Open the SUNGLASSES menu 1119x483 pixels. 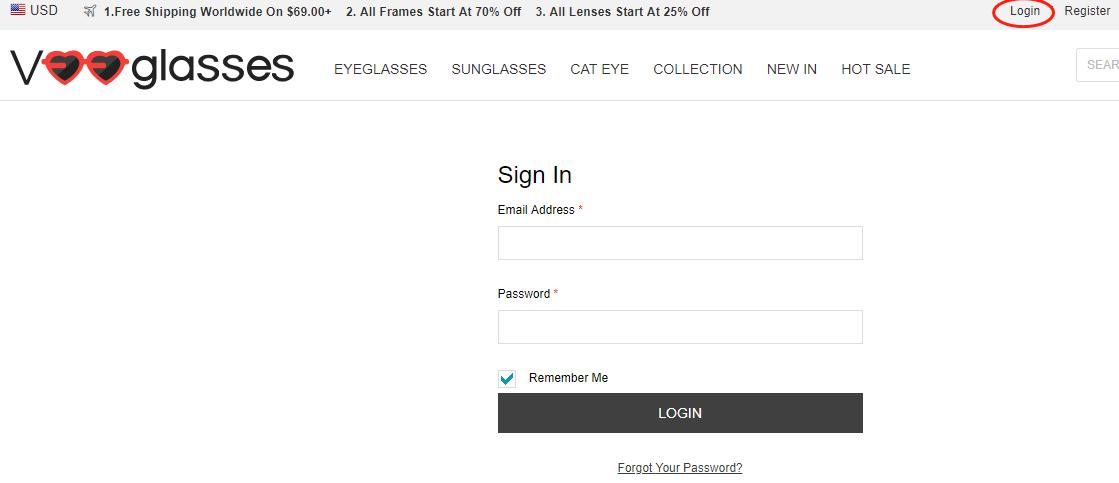point(499,69)
